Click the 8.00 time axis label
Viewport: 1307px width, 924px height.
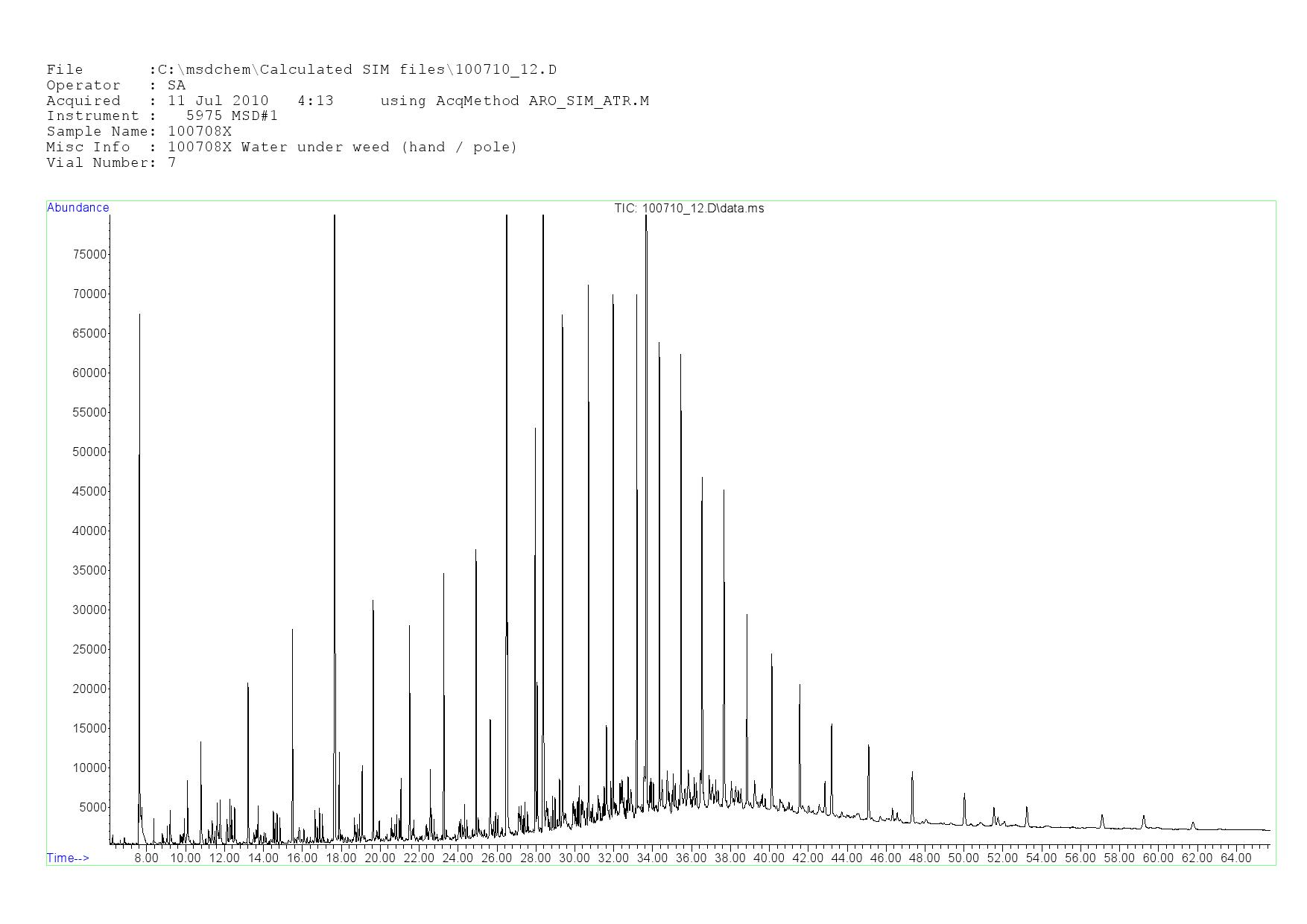click(x=146, y=858)
